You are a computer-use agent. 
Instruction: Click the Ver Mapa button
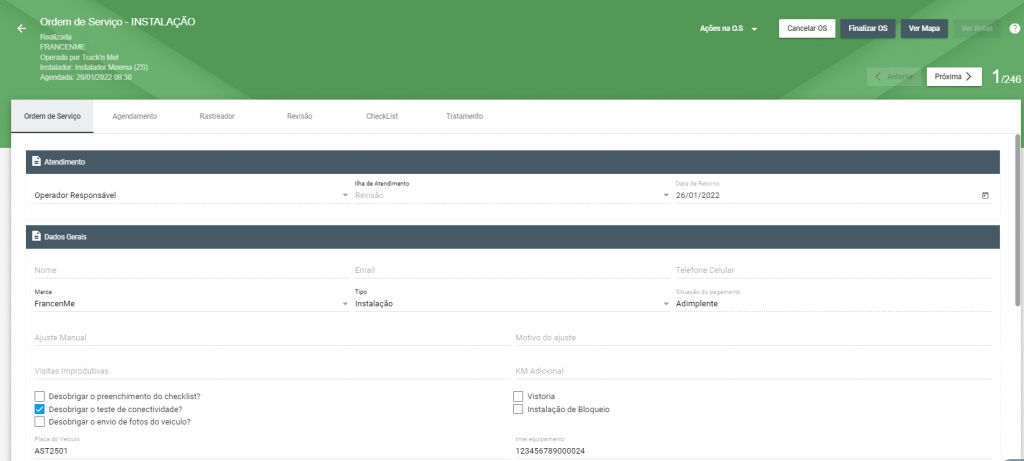[x=924, y=29]
